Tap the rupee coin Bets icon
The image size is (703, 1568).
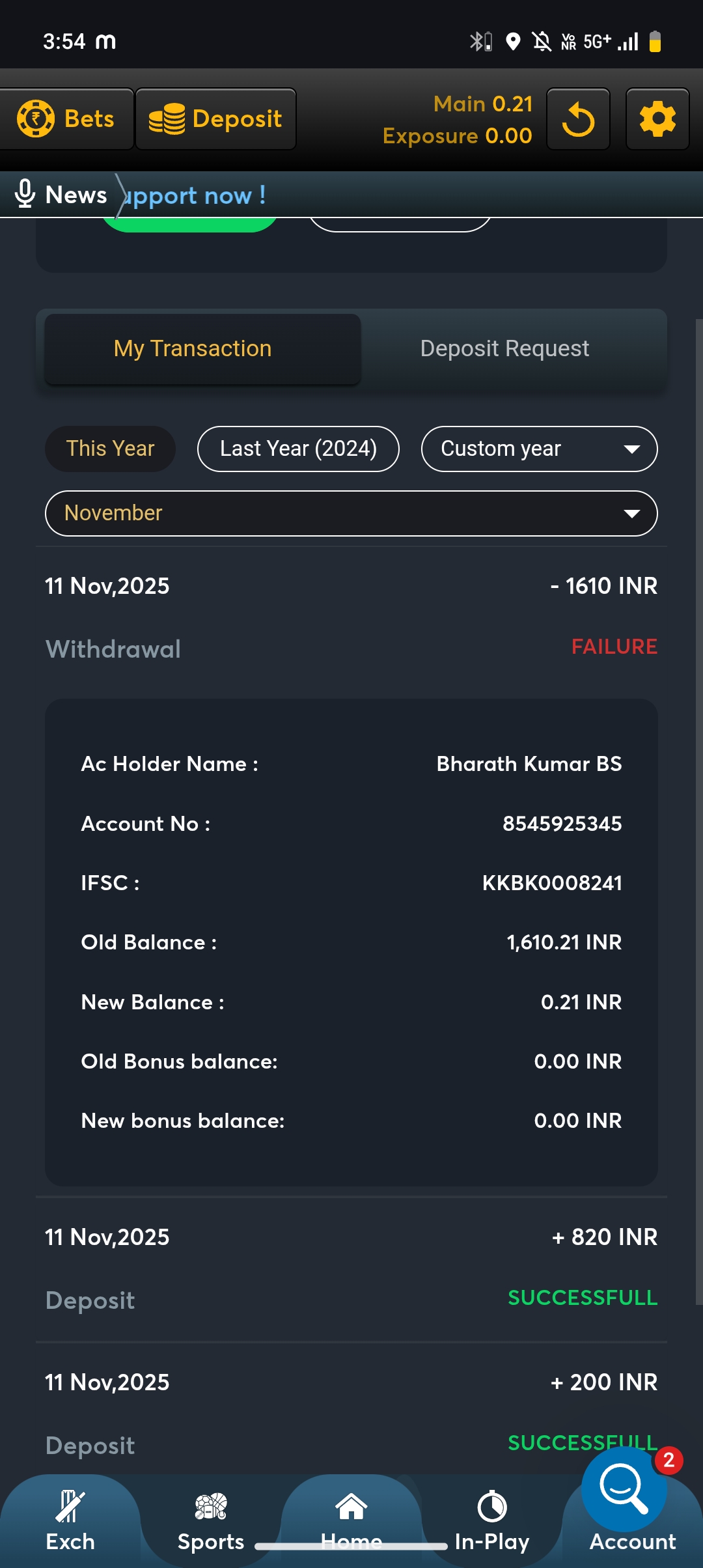(x=36, y=119)
